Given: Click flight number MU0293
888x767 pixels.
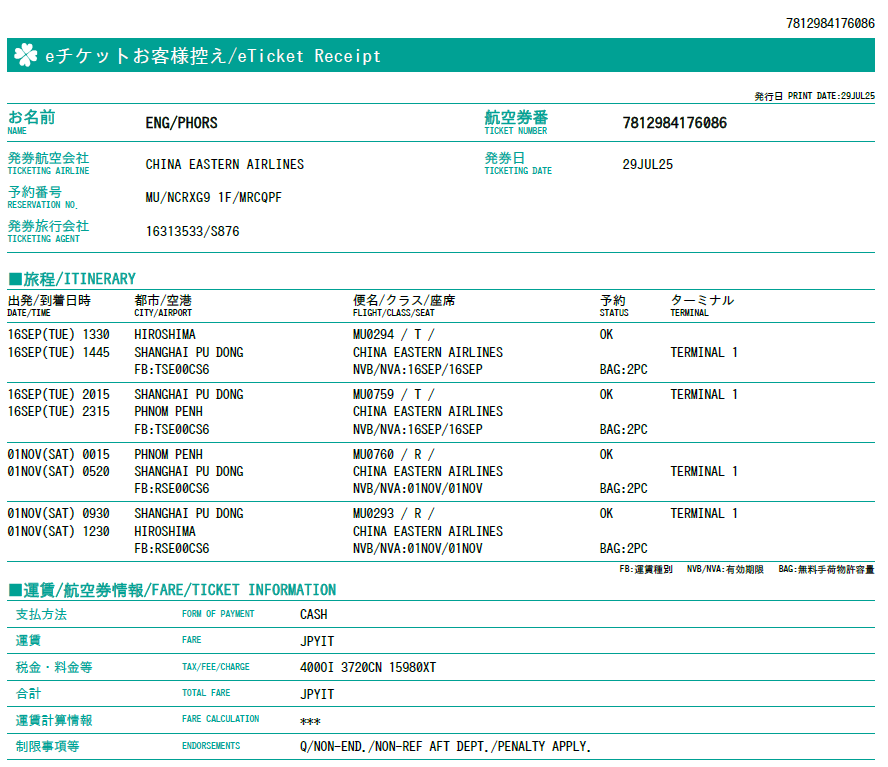Looking at the screenshot, I should [376, 513].
